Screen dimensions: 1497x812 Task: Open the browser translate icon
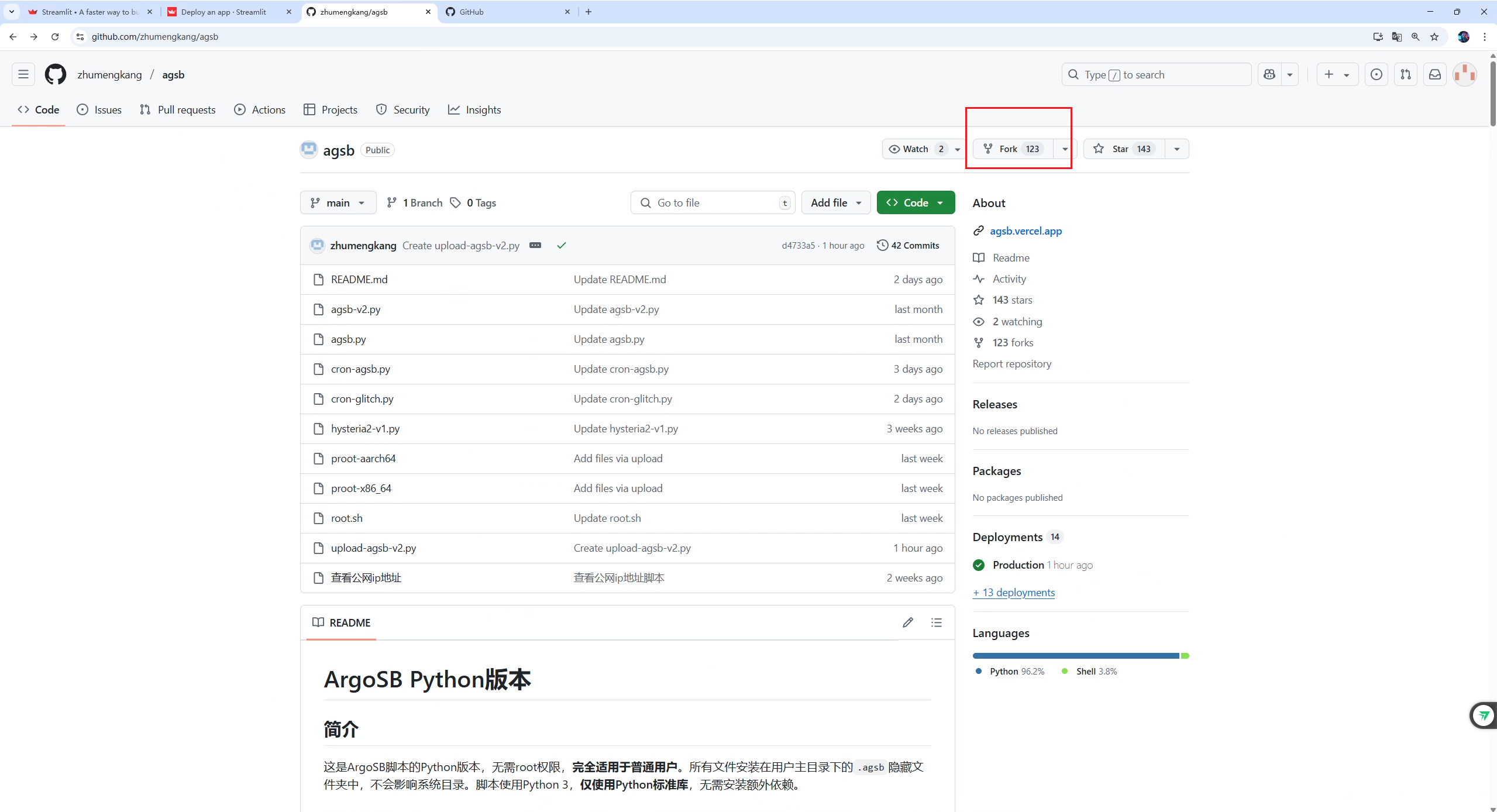1397,37
